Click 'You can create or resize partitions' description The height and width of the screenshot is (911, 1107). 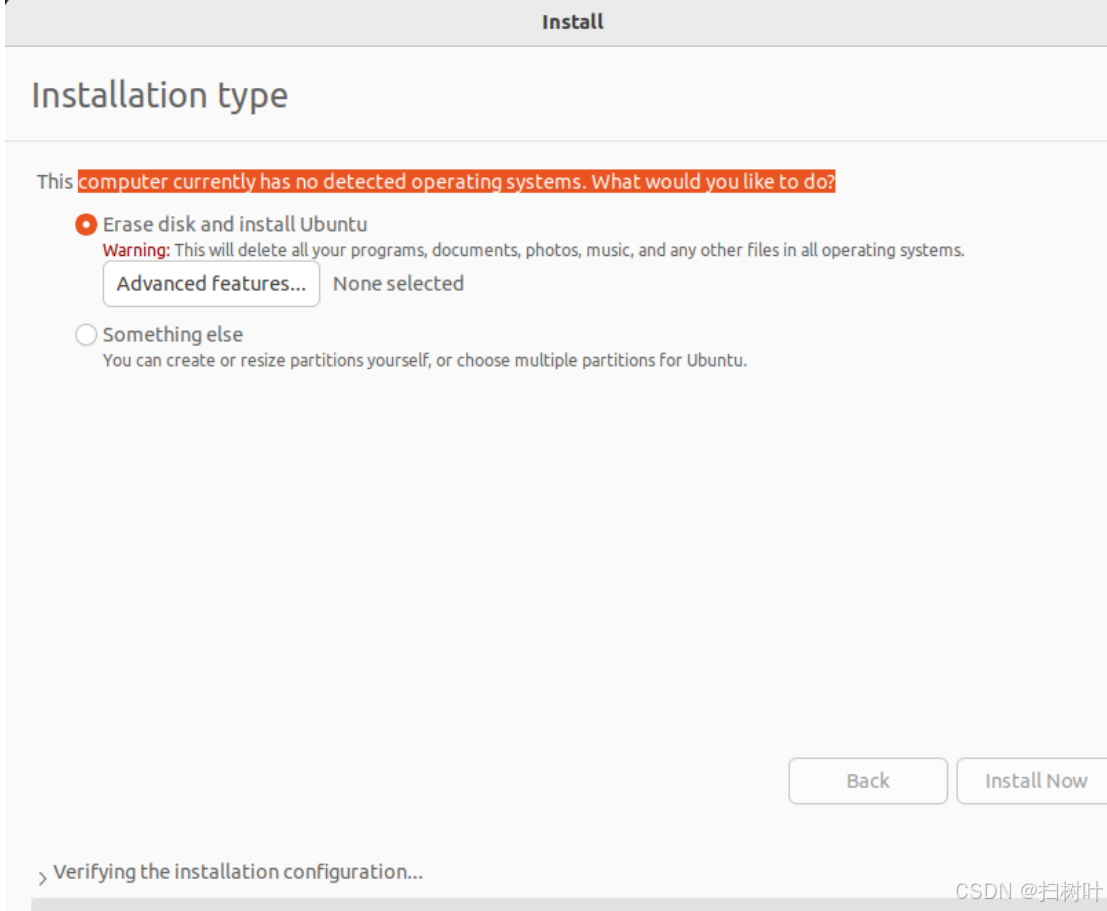(x=424, y=360)
